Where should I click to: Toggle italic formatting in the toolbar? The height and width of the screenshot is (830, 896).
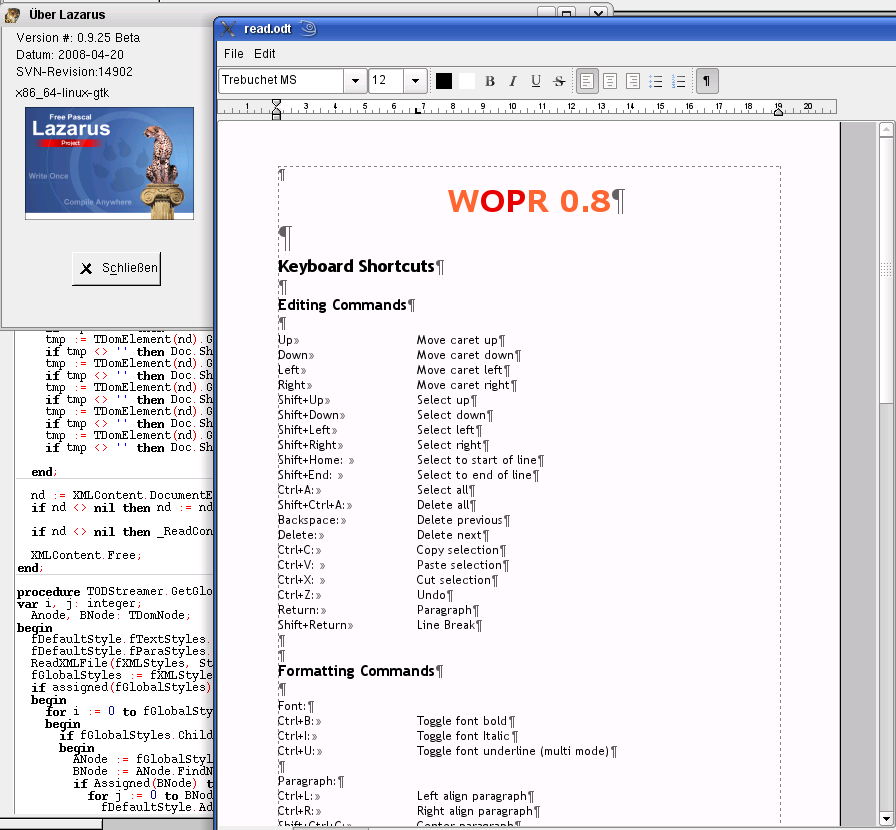[x=513, y=81]
